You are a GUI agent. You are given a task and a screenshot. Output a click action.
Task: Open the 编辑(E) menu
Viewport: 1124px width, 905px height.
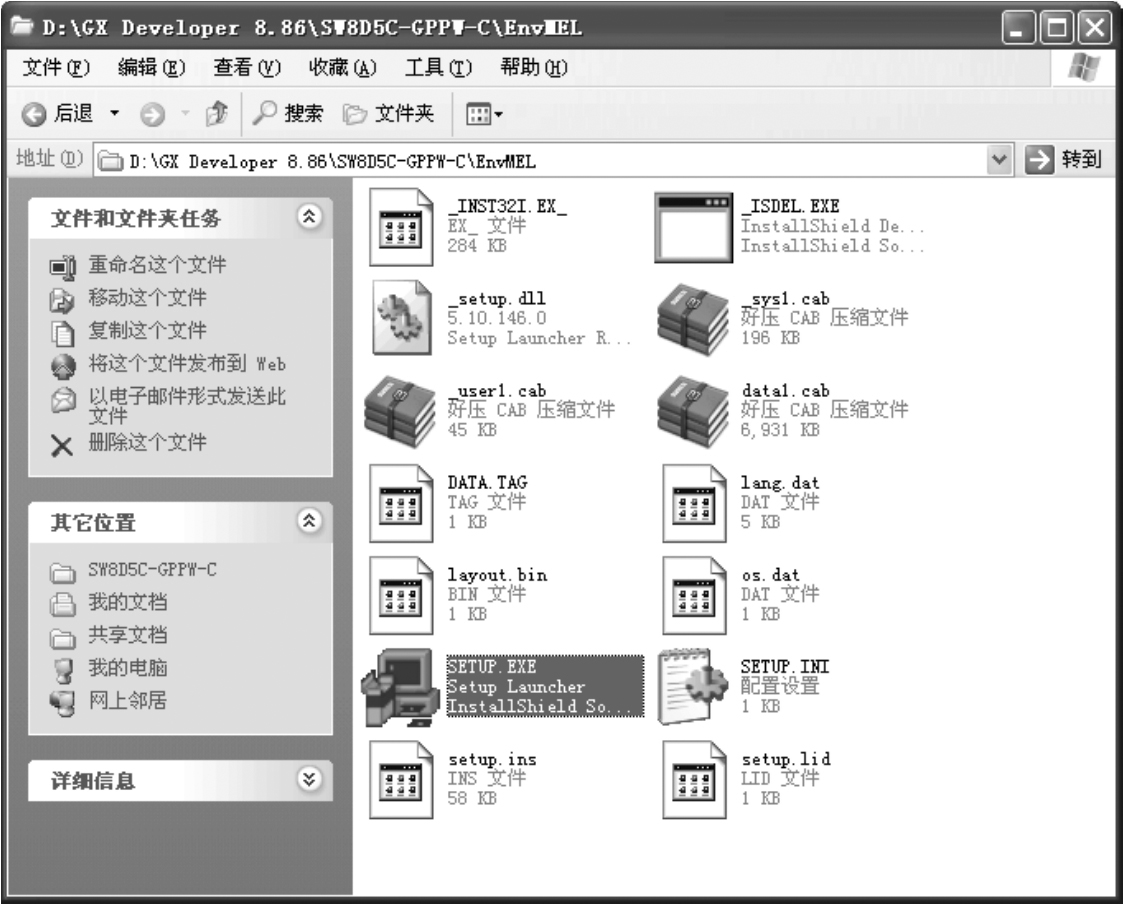click(151, 67)
